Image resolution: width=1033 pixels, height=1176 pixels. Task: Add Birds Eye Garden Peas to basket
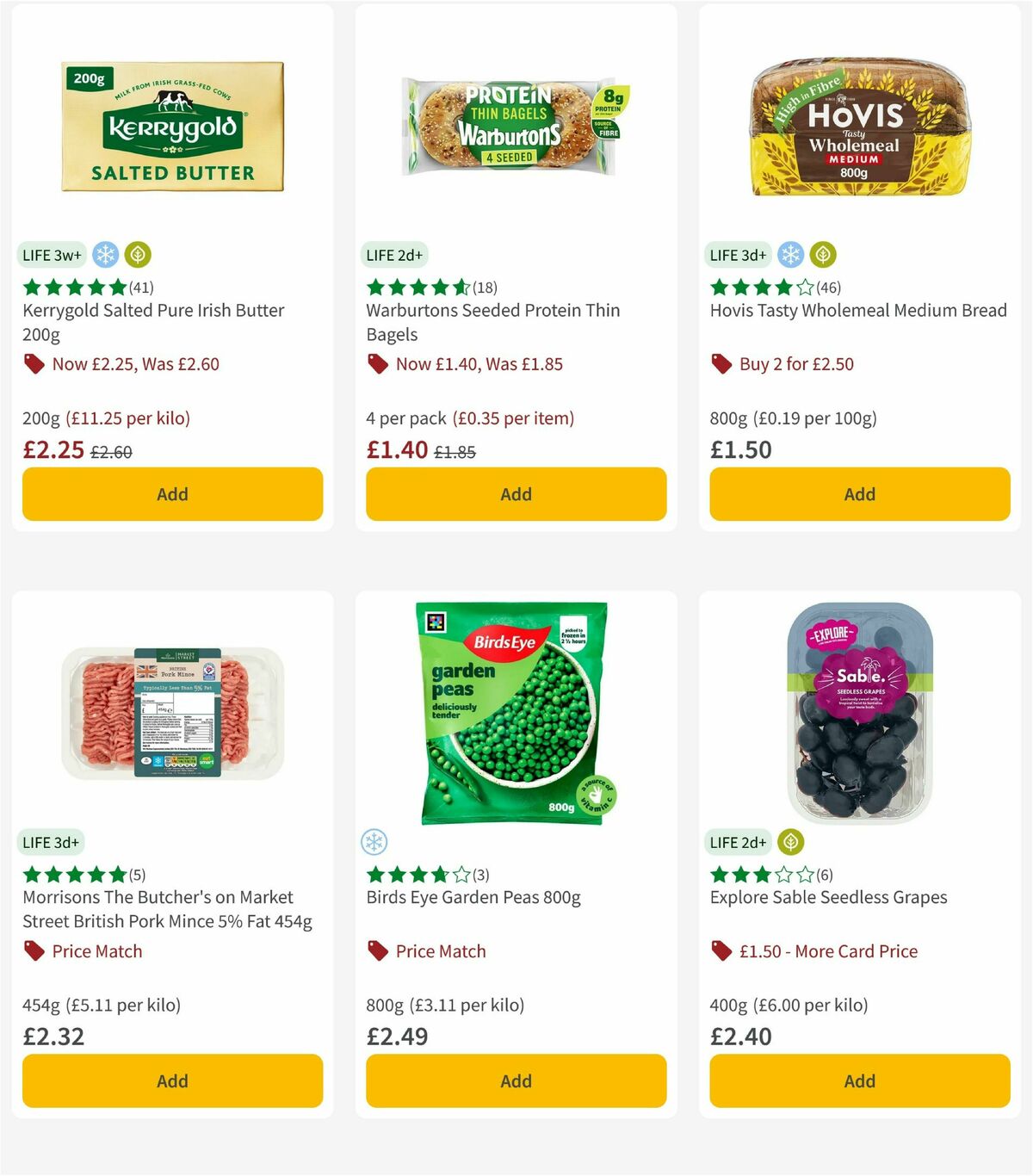point(515,1080)
